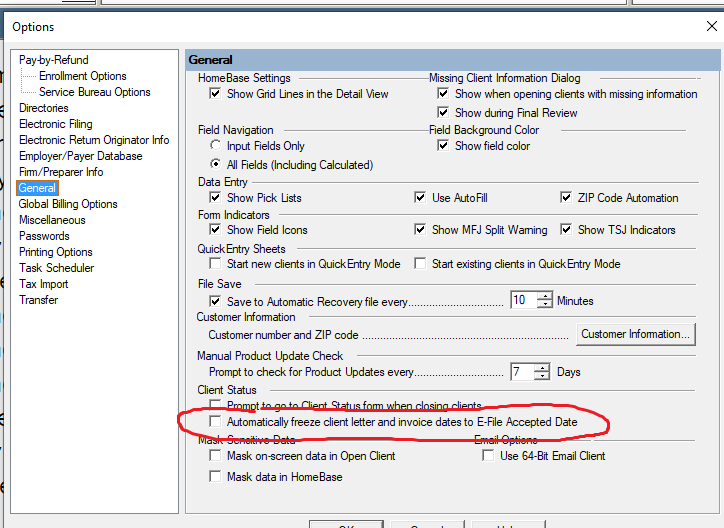Enable automatic freeze of client letter dates
The height and width of the screenshot is (528, 724).
(215, 422)
